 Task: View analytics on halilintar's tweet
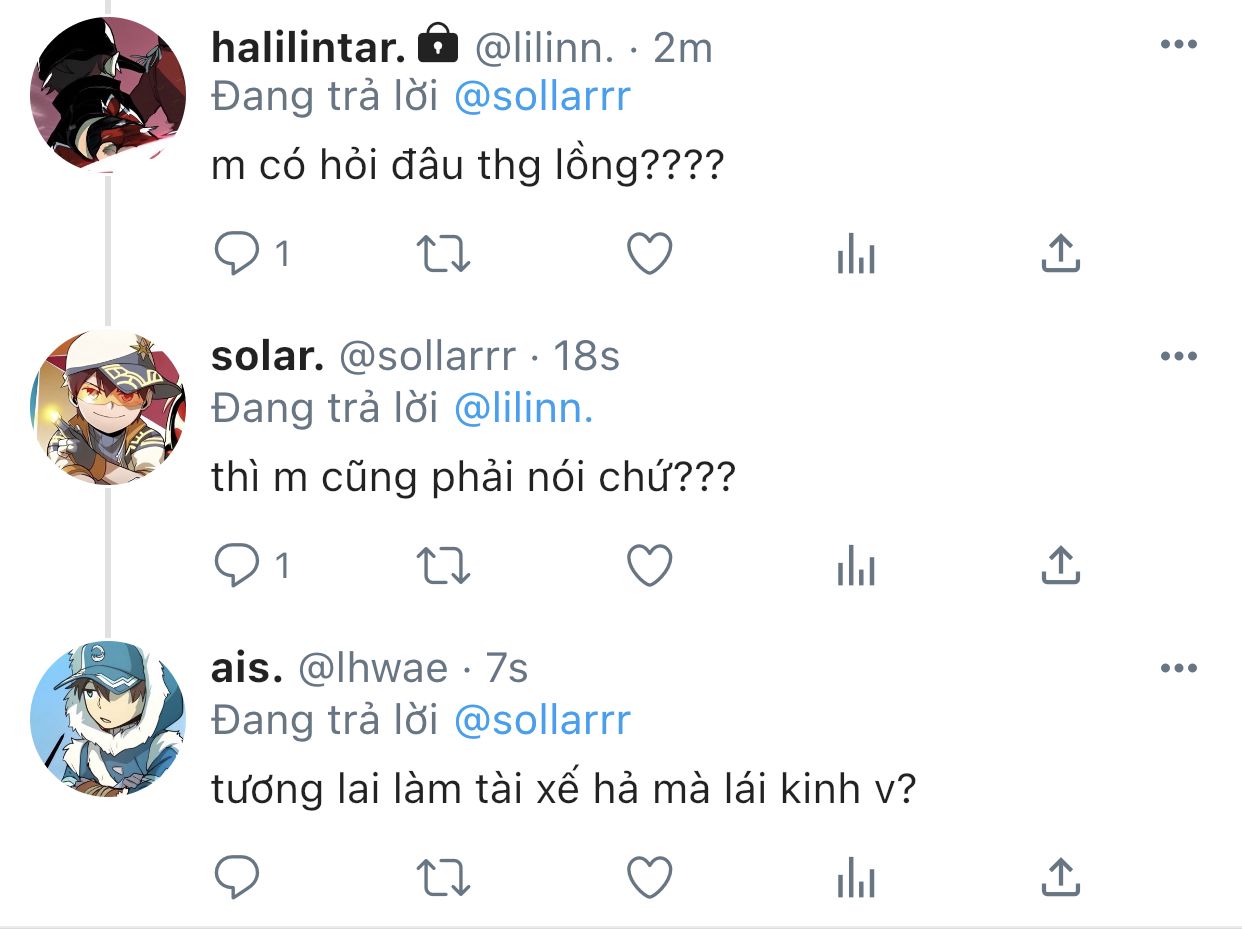pos(855,257)
